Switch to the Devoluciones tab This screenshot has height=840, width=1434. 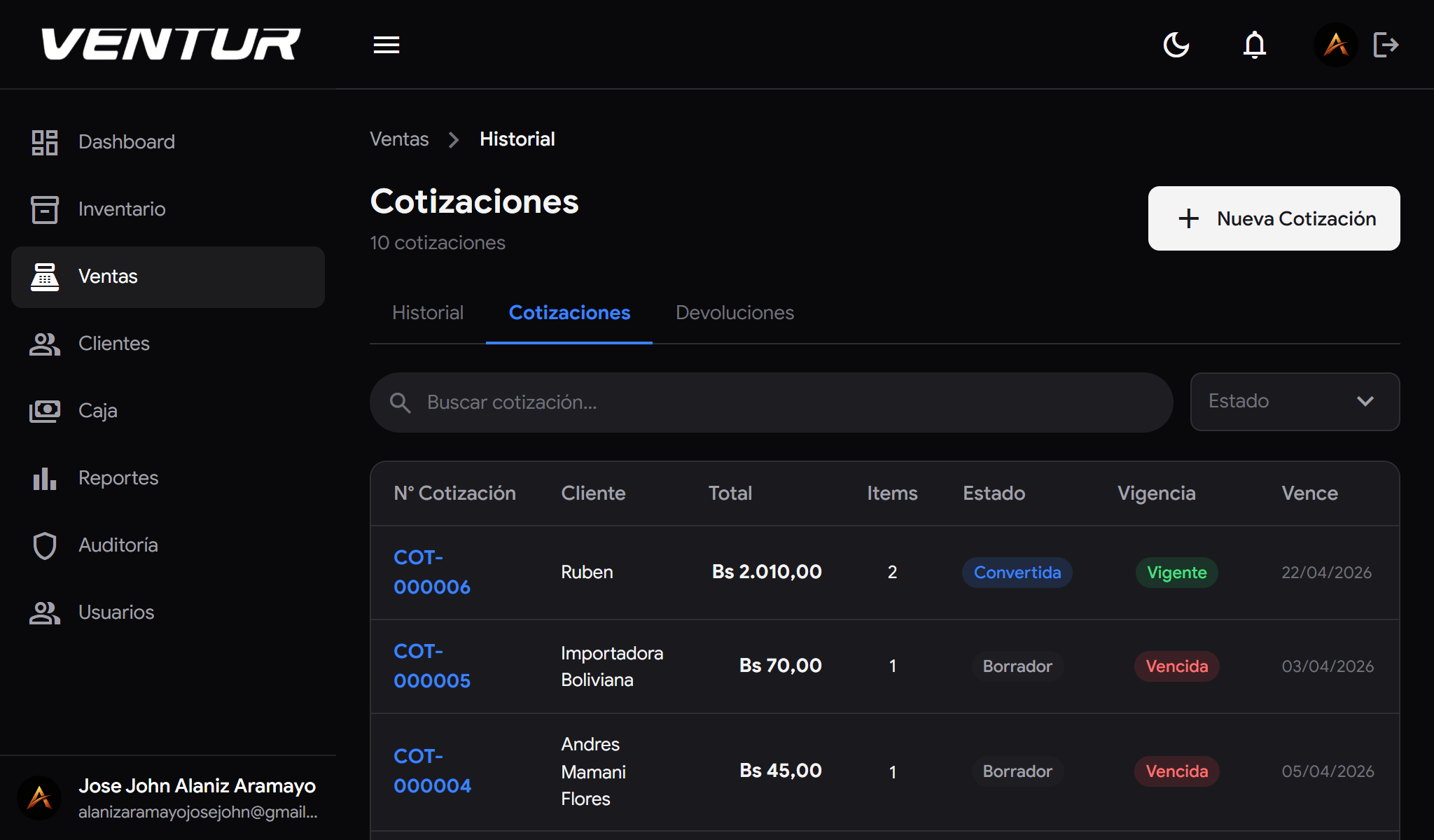pos(734,313)
